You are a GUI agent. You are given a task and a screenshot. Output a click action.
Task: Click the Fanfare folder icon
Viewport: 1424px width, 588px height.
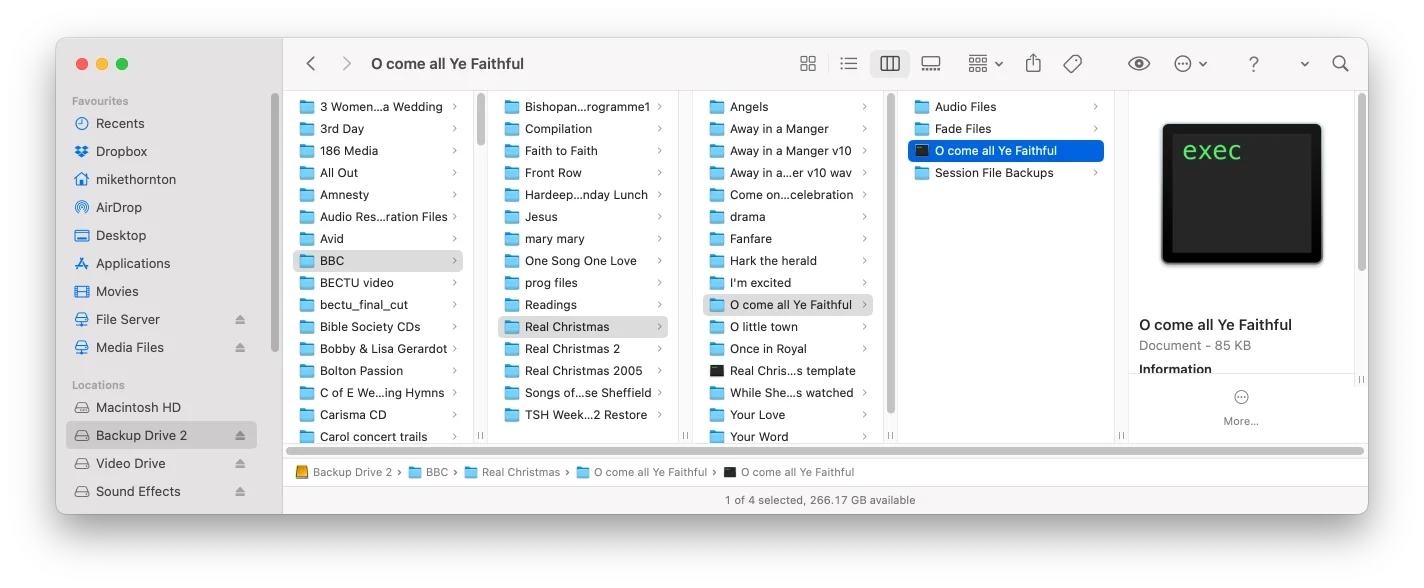point(717,239)
